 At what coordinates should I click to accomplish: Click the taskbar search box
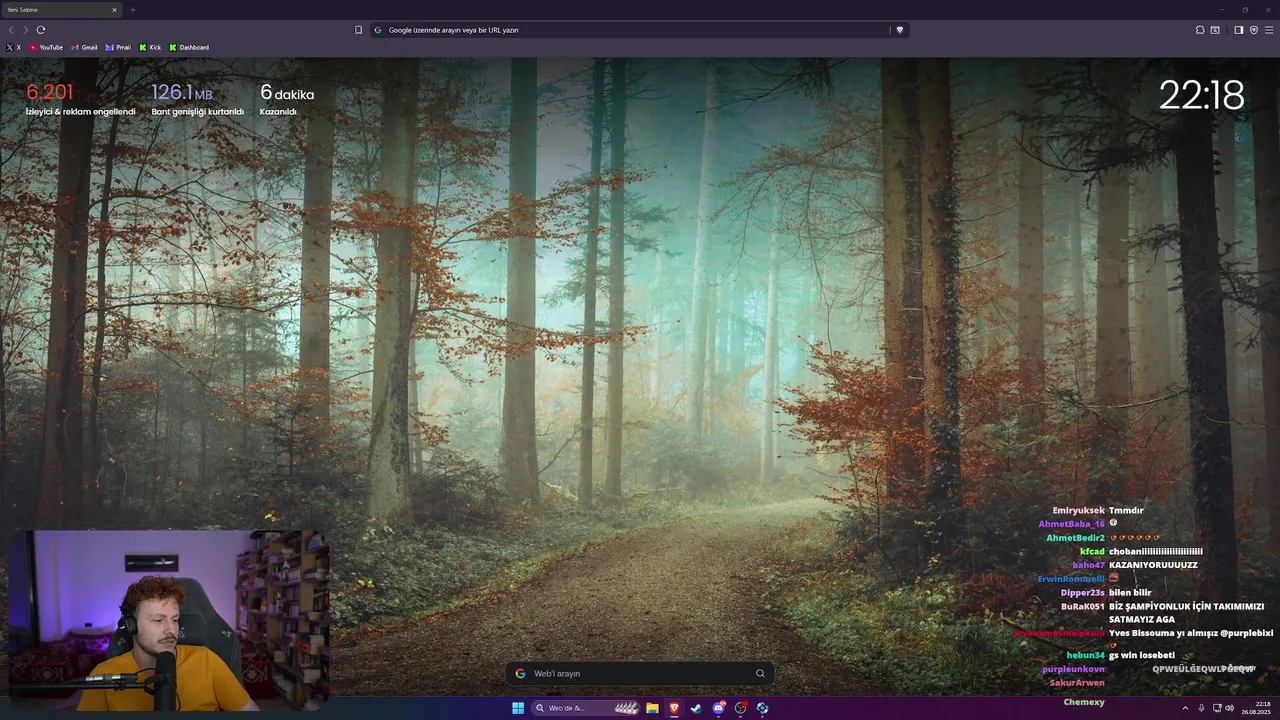(x=586, y=708)
